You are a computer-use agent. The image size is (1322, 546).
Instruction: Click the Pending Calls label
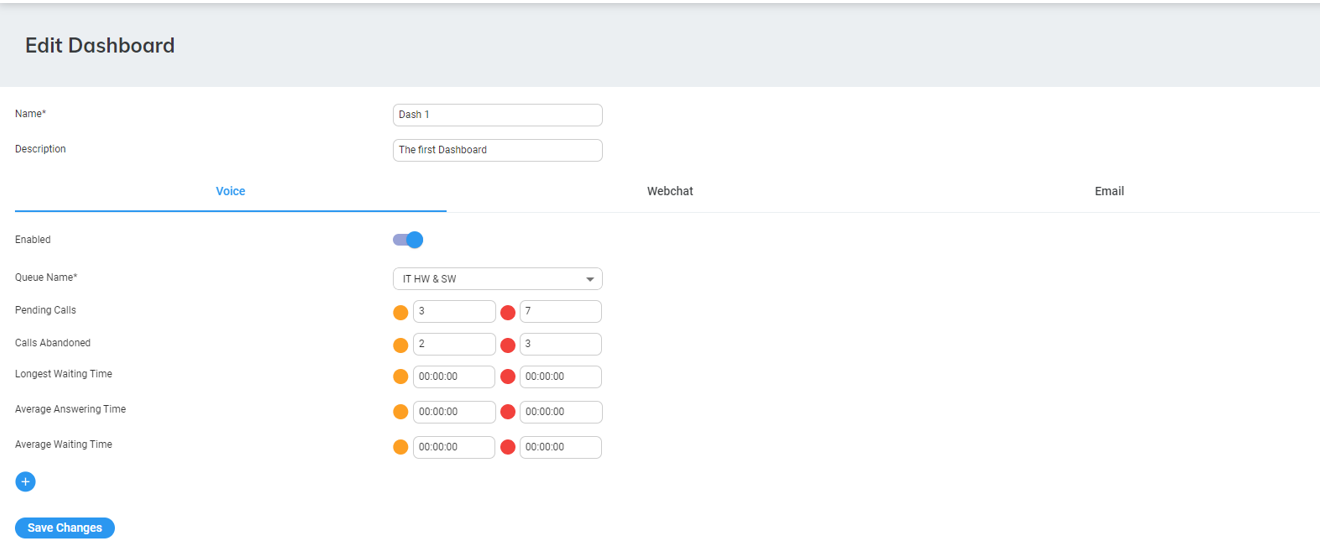(x=45, y=310)
